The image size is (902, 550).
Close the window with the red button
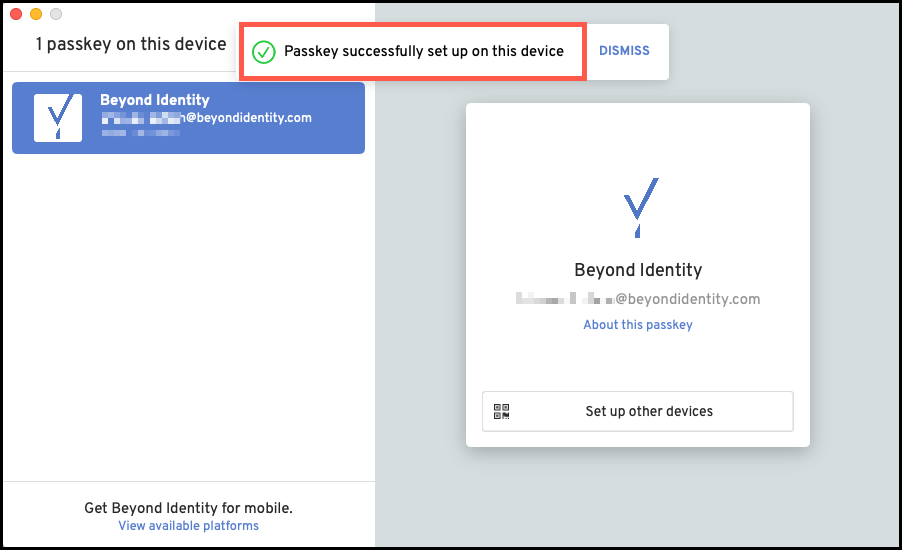pos(16,14)
